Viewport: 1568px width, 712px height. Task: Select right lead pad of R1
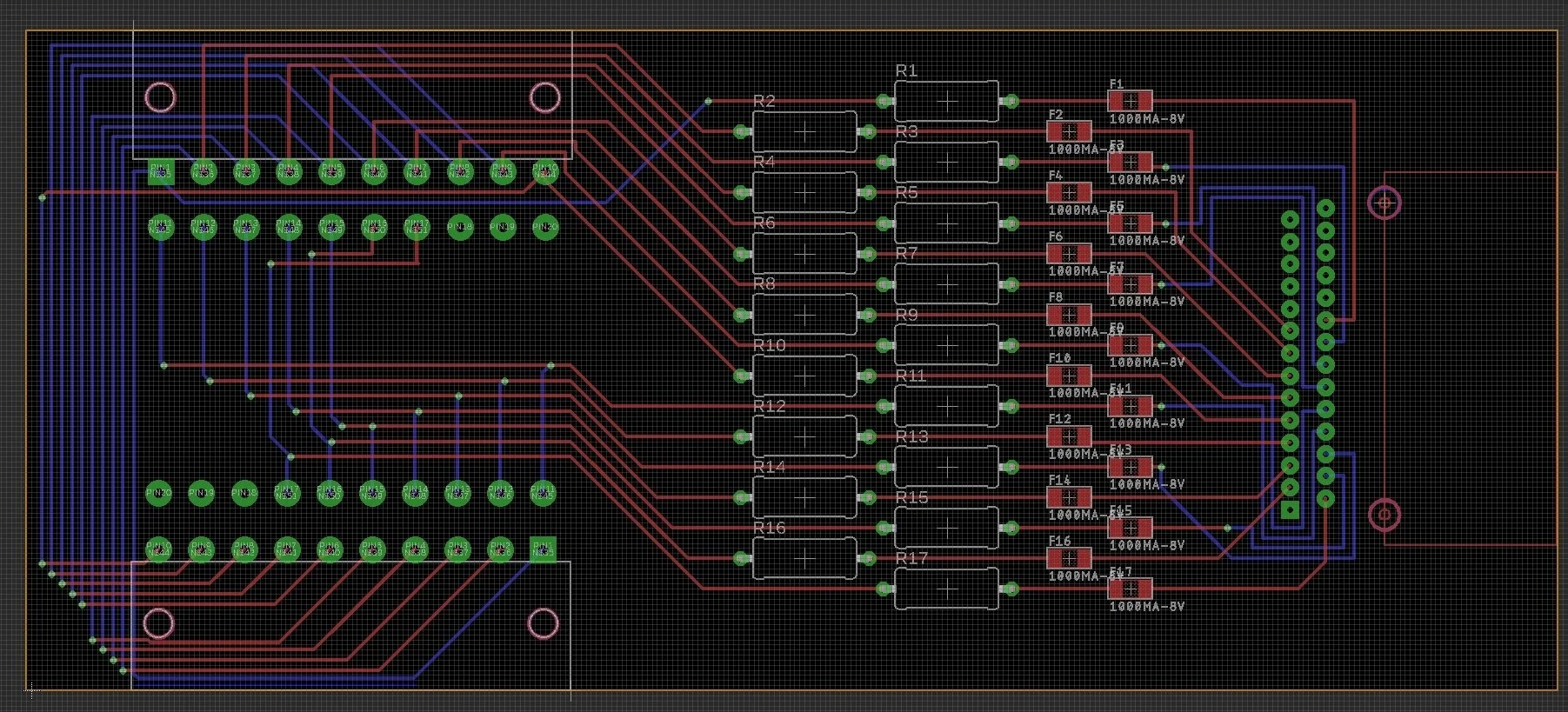pyautogui.click(x=1010, y=102)
